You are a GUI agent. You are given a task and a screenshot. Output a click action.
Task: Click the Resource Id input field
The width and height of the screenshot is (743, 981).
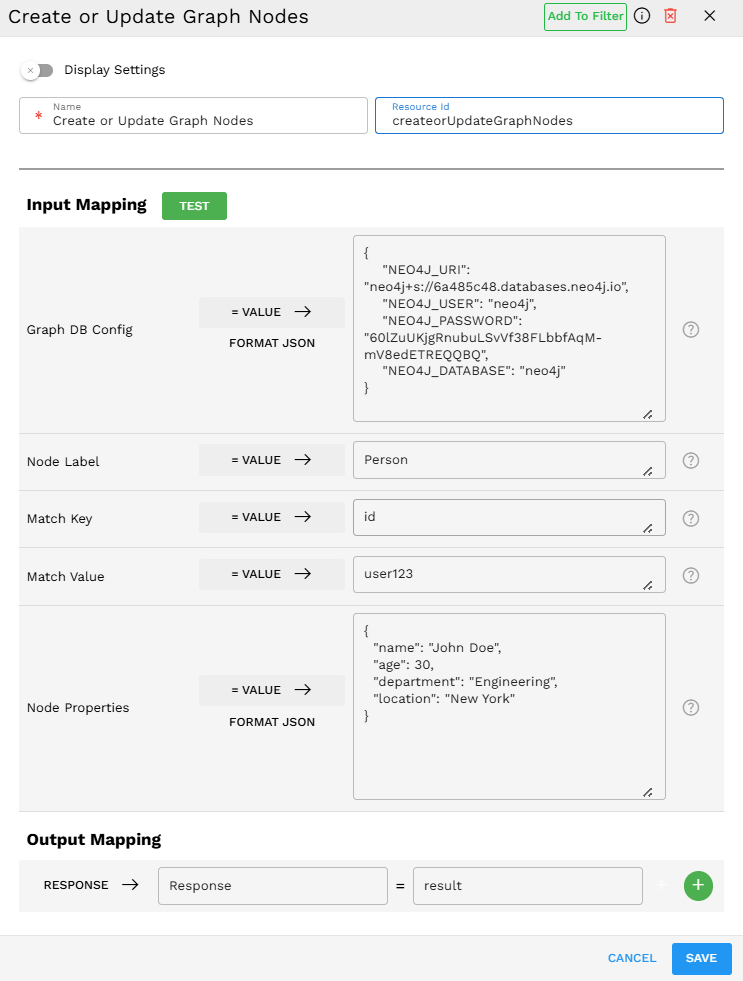[549, 120]
